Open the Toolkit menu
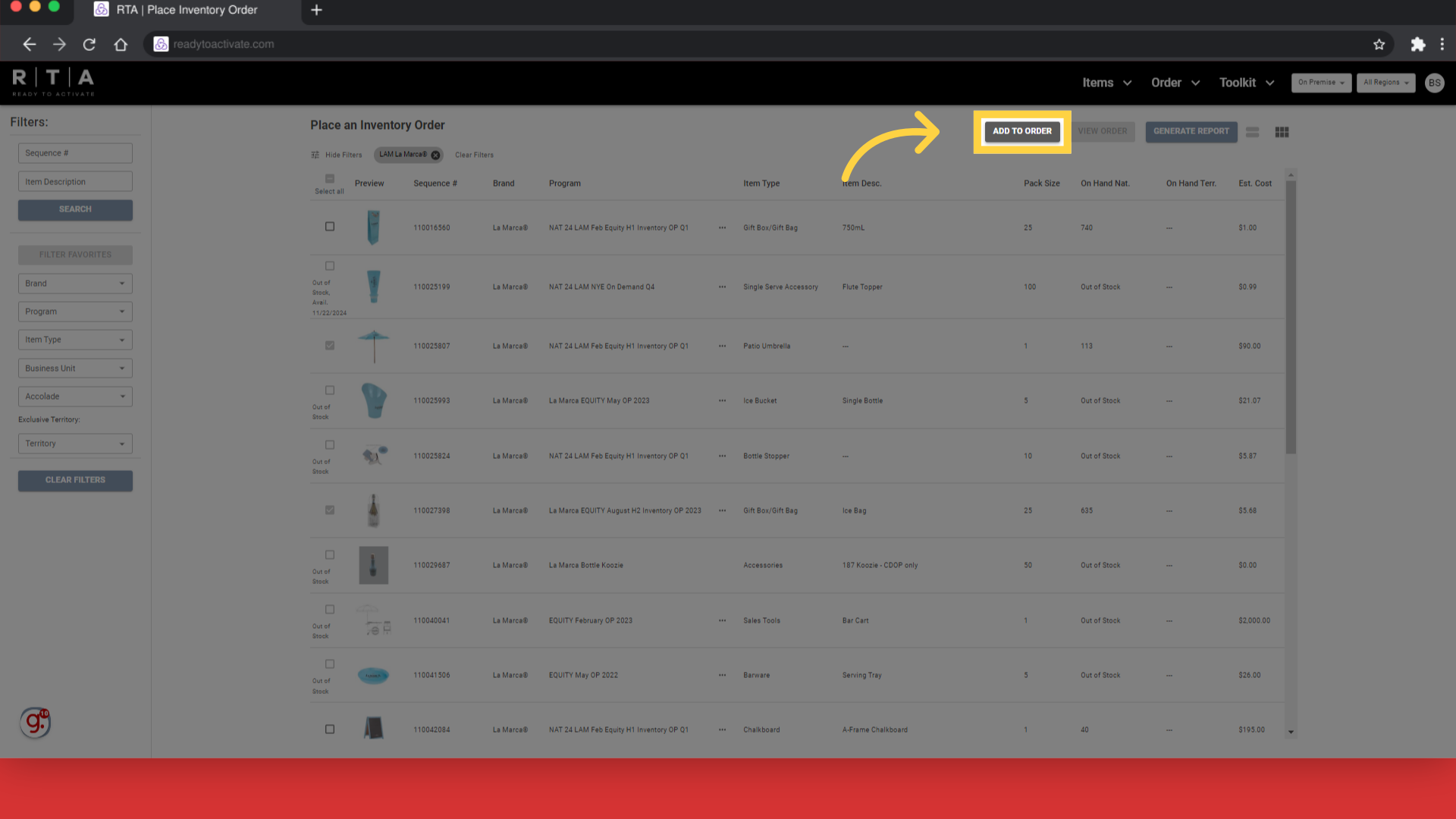1456x819 pixels. [x=1247, y=83]
